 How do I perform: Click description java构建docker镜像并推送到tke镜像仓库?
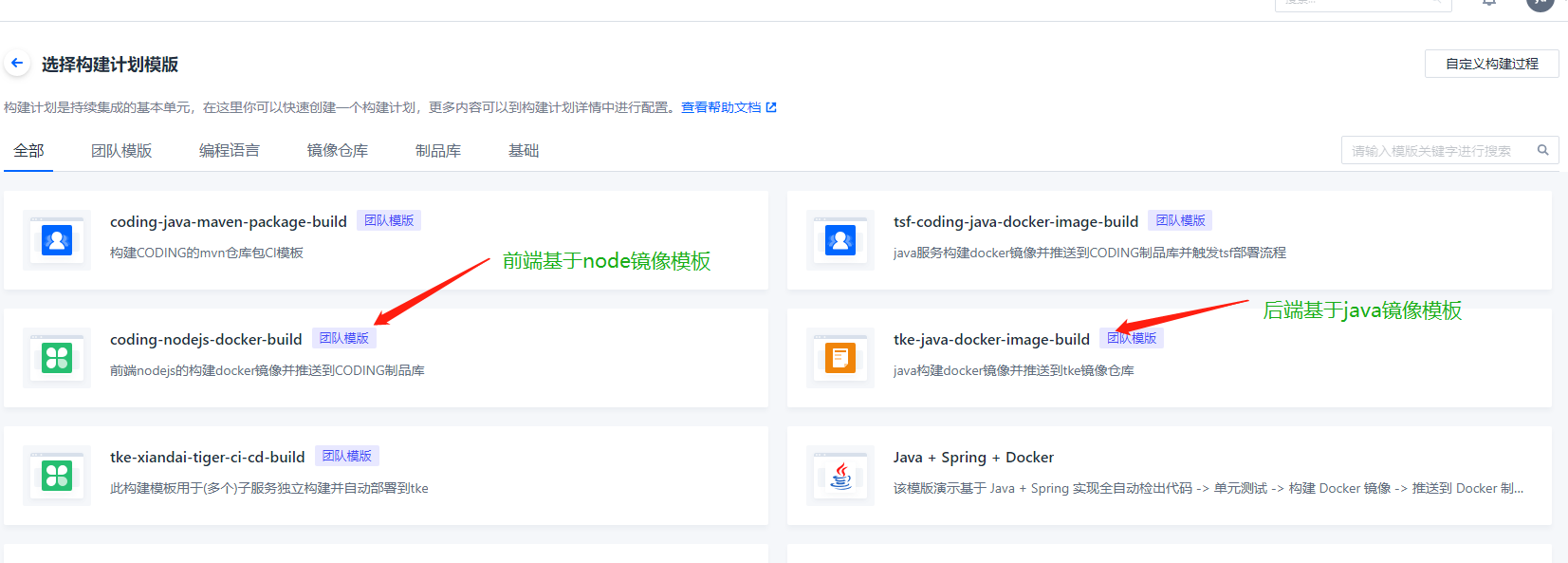[x=1014, y=370]
